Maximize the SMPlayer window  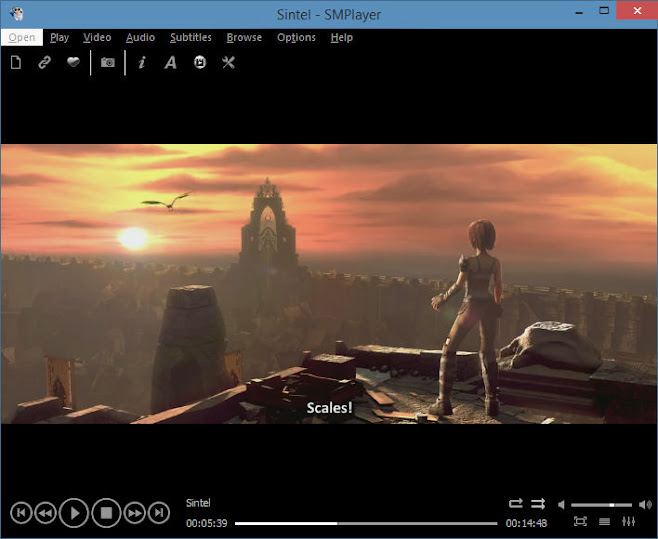click(x=604, y=11)
